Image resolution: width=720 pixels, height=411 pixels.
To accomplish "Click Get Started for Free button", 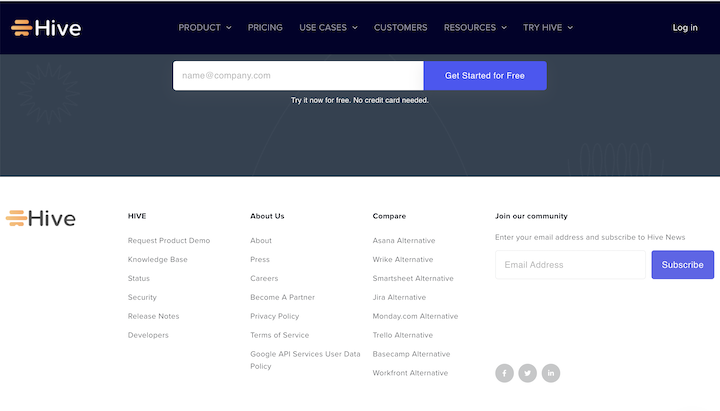I will click(x=485, y=76).
